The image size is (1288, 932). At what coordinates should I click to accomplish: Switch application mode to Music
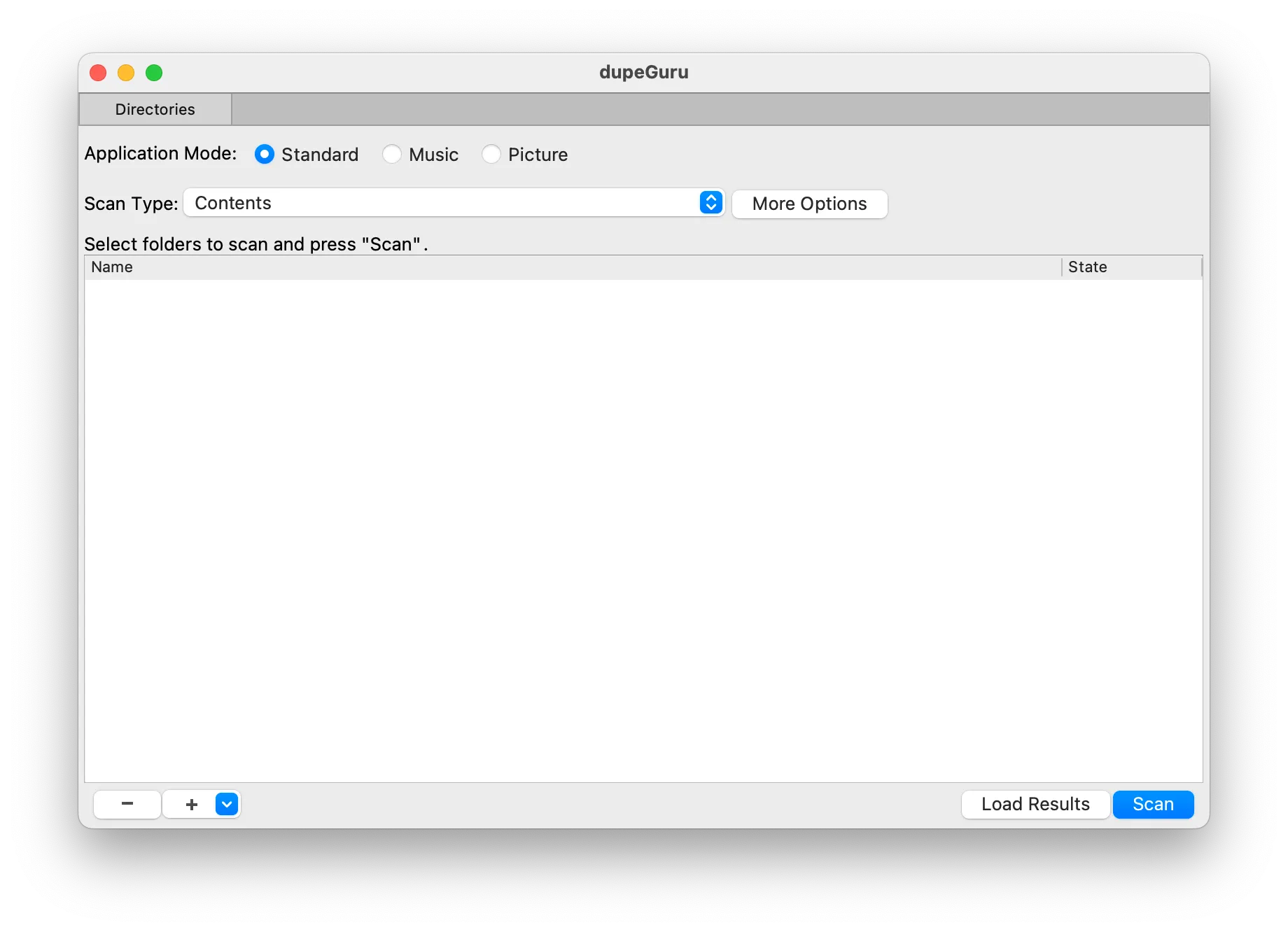click(x=392, y=154)
